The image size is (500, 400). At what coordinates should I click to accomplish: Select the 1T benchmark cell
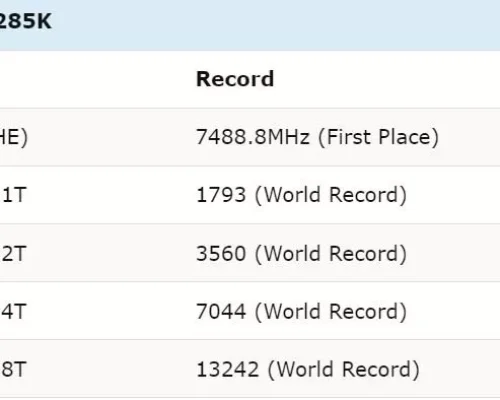pyautogui.click(x=13, y=195)
